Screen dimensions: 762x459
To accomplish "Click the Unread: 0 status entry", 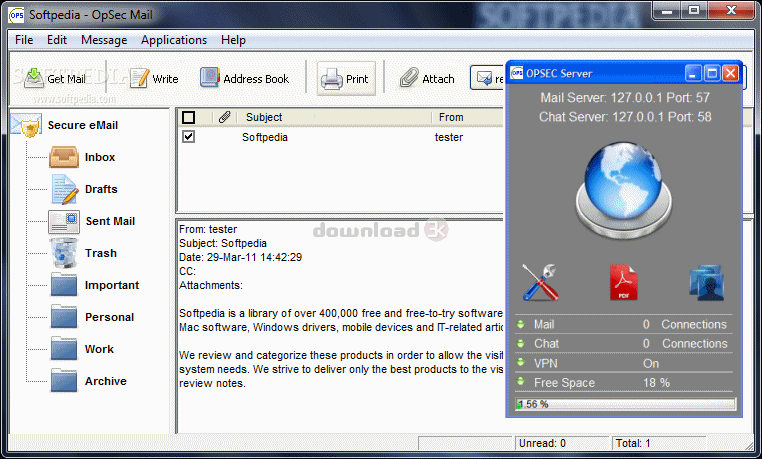I will coord(542,443).
